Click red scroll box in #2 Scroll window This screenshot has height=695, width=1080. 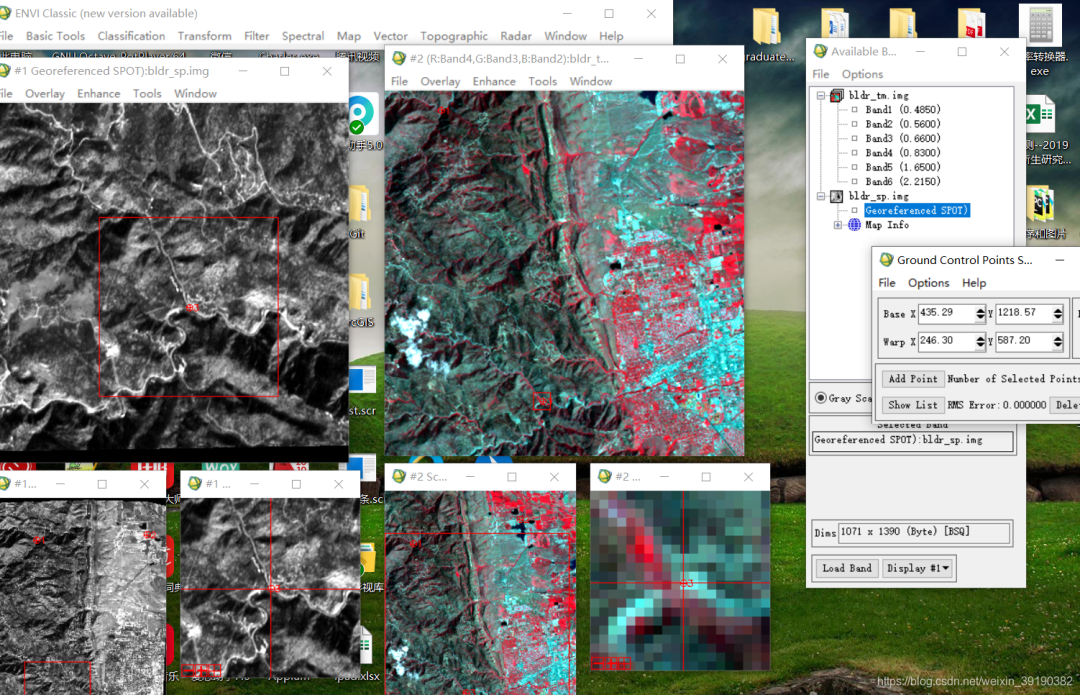pyautogui.click(x=479, y=614)
